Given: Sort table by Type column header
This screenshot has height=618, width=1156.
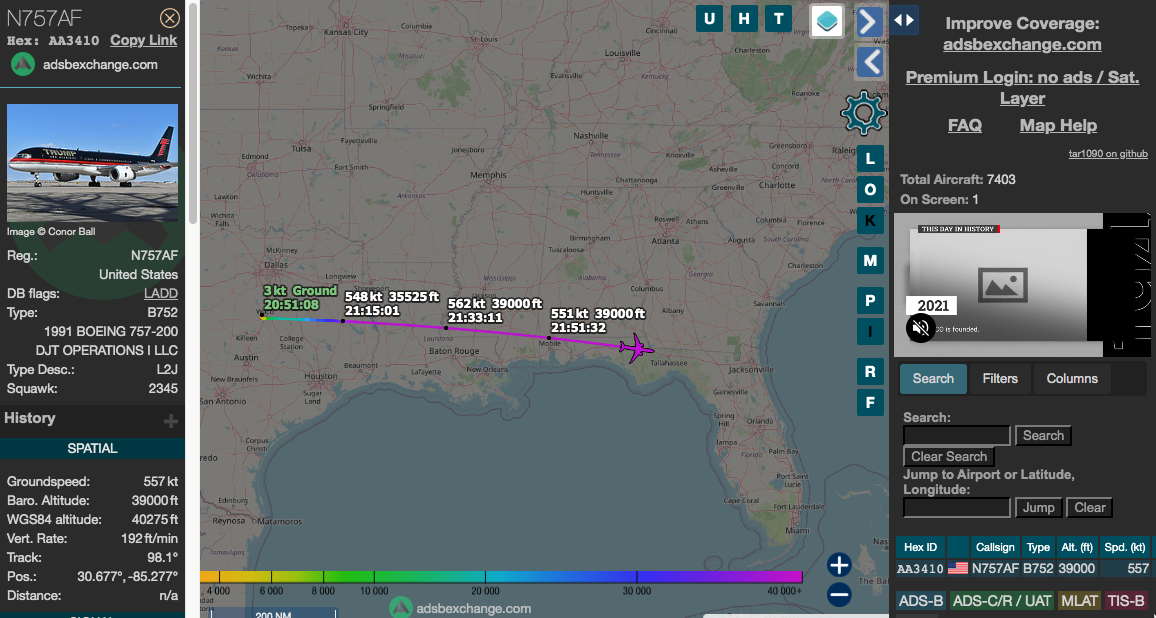Looking at the screenshot, I should pos(1038,547).
